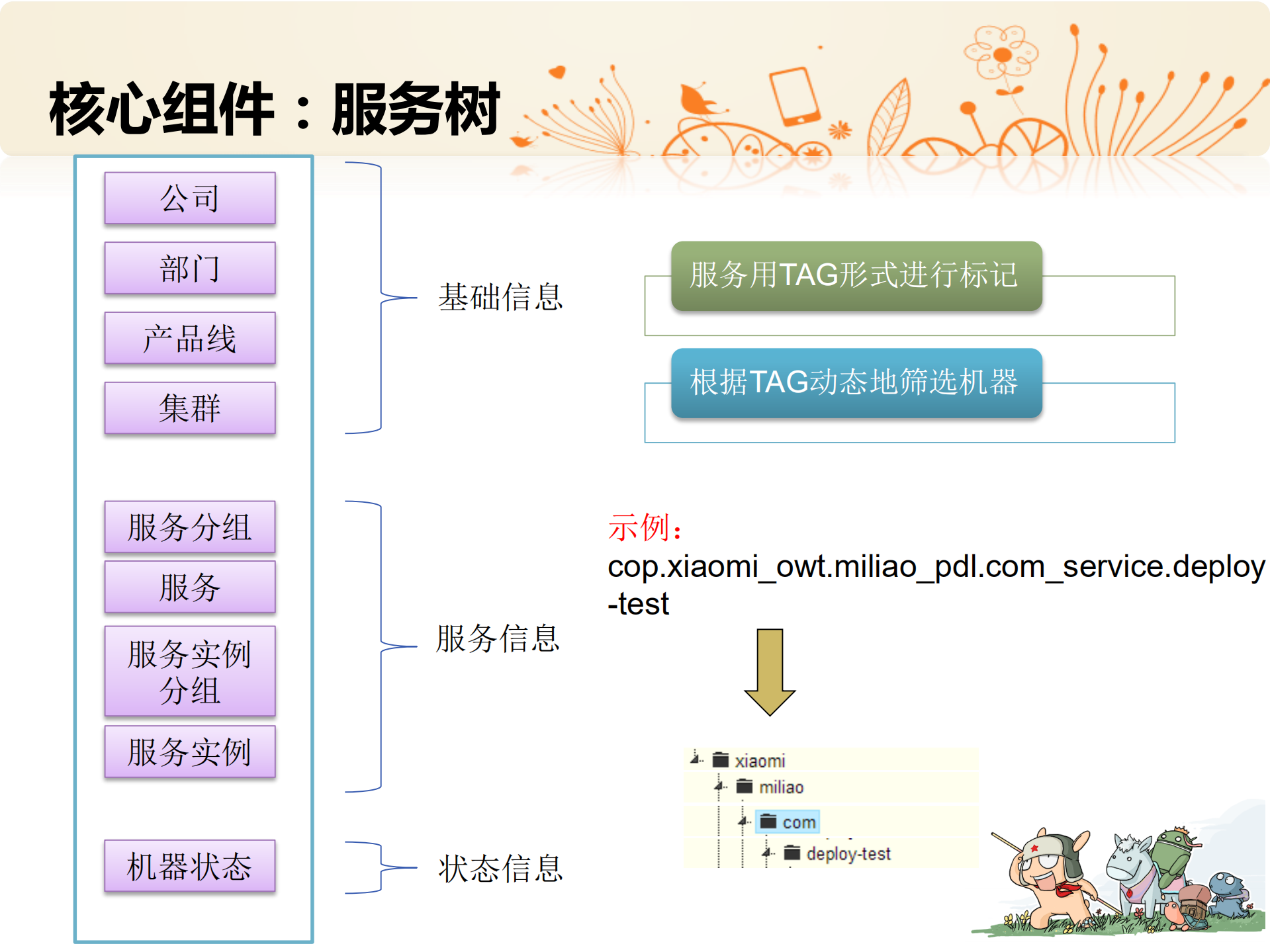Click the highlighted com tree item
This screenshot has width=1270, height=952.
pyautogui.click(x=787, y=822)
